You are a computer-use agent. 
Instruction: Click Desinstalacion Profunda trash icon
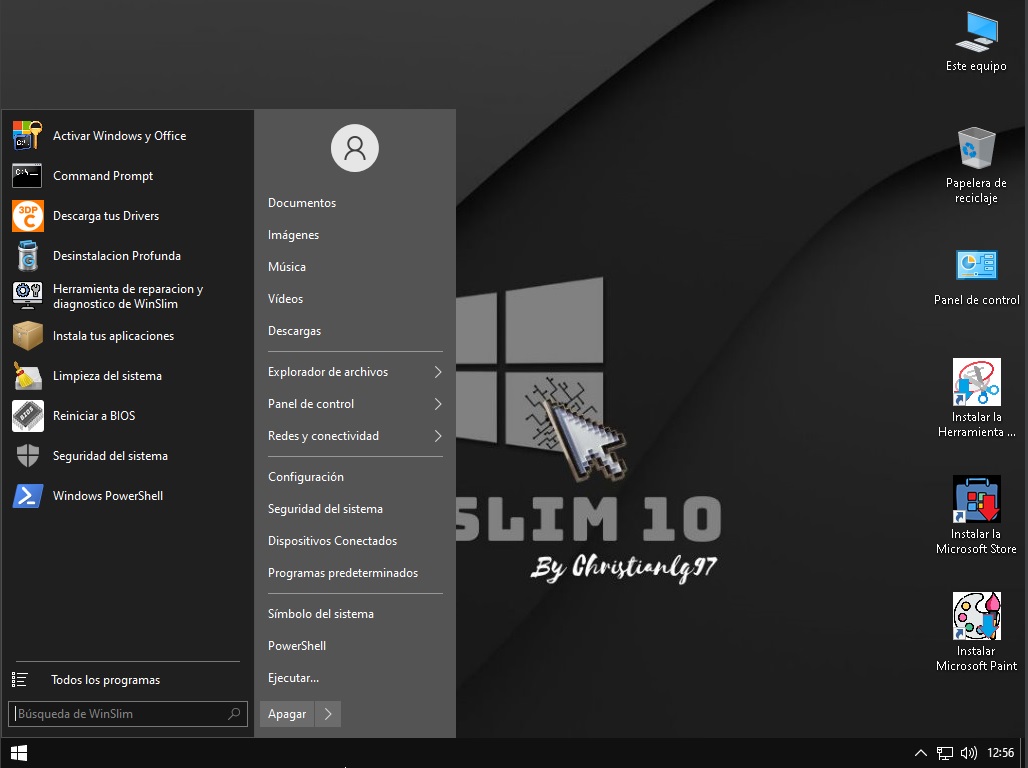28,256
